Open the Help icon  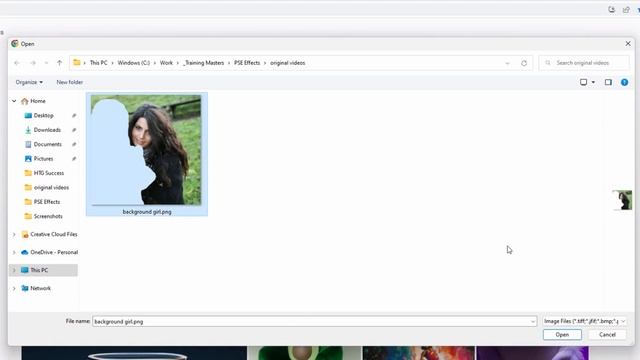pyautogui.click(x=624, y=82)
